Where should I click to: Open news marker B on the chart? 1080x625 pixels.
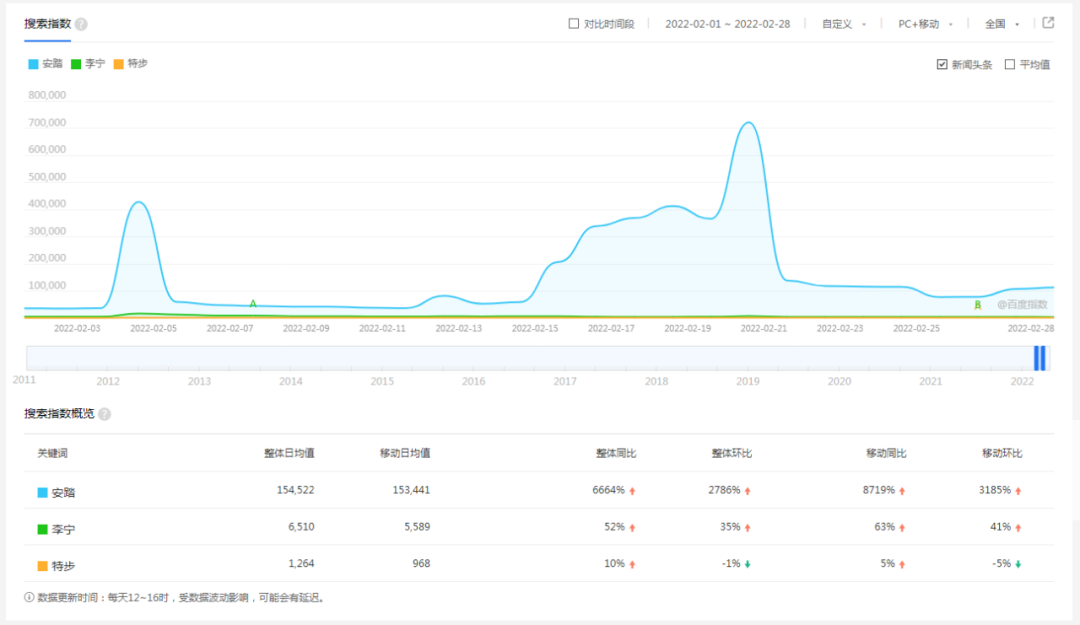click(977, 305)
